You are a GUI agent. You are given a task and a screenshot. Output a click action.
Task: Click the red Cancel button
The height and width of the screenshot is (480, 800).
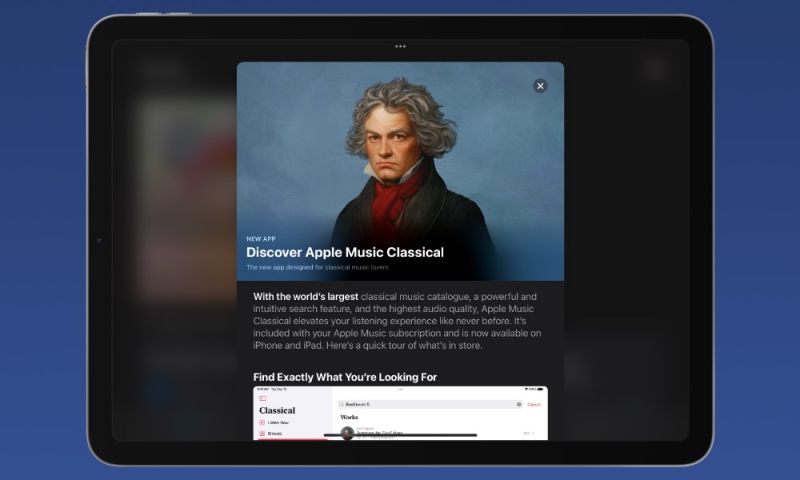[x=534, y=405]
